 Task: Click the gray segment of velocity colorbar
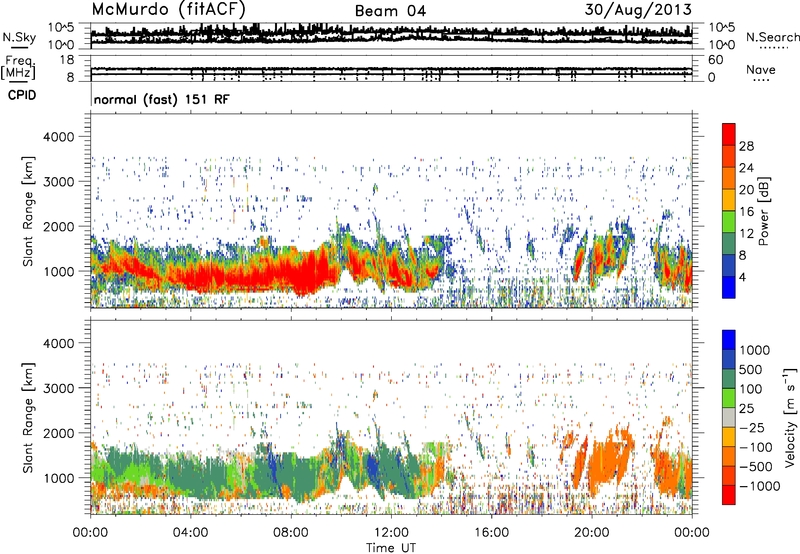click(x=729, y=417)
